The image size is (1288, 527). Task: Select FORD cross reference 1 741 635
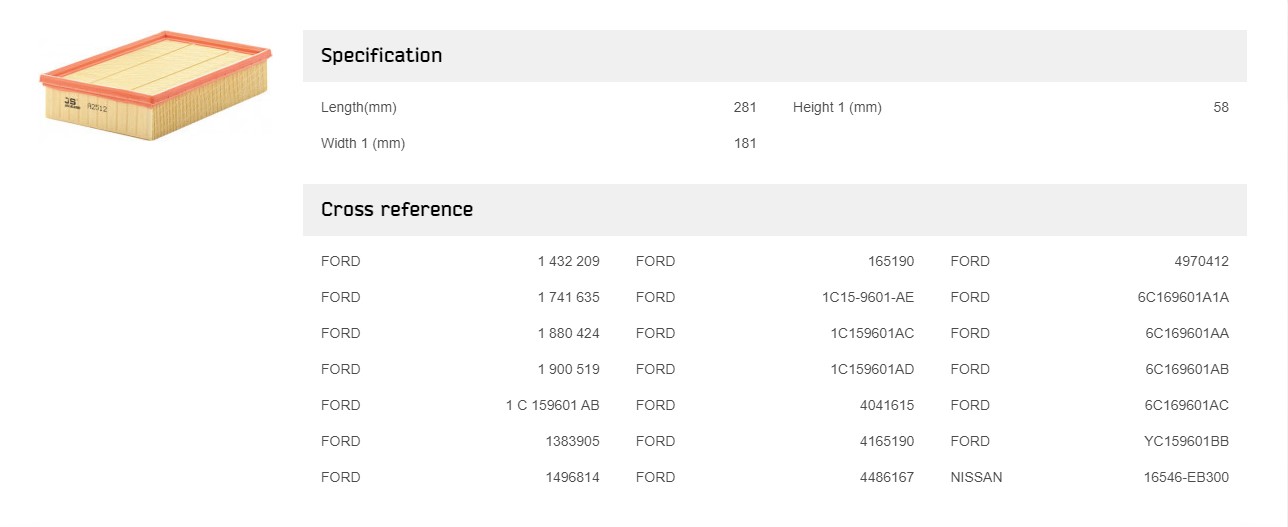(x=568, y=297)
